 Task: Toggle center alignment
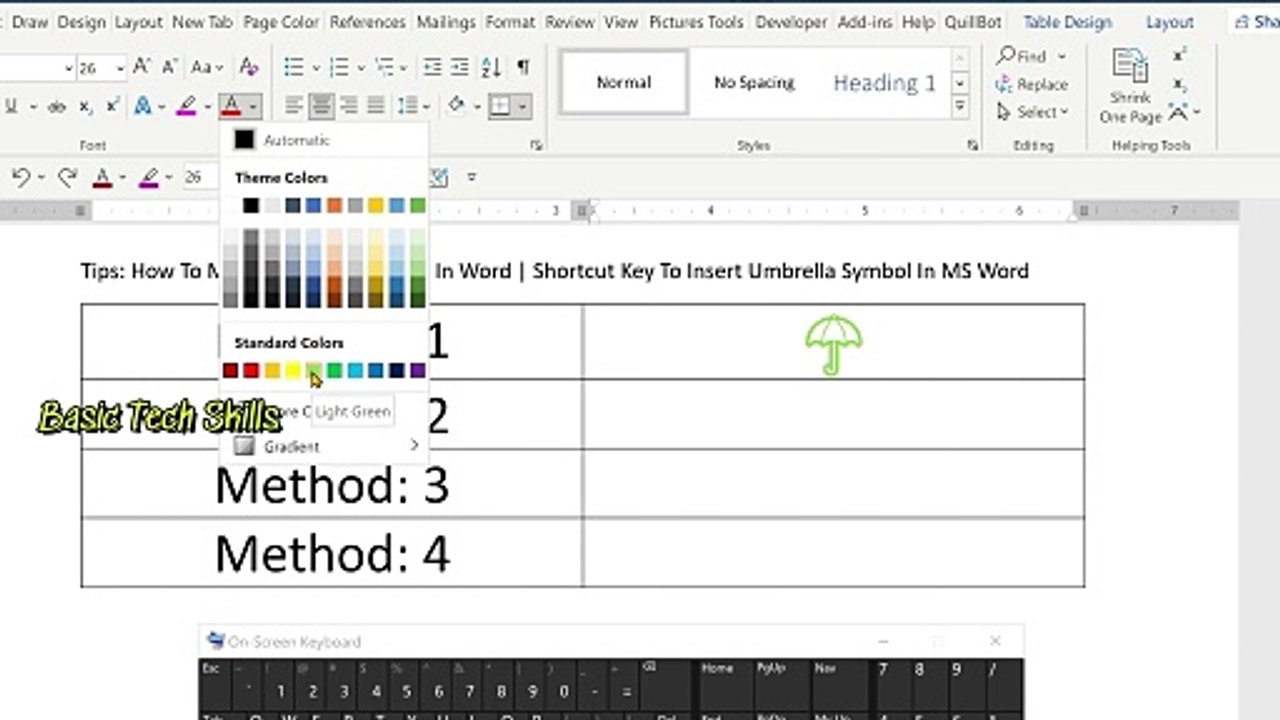321,106
